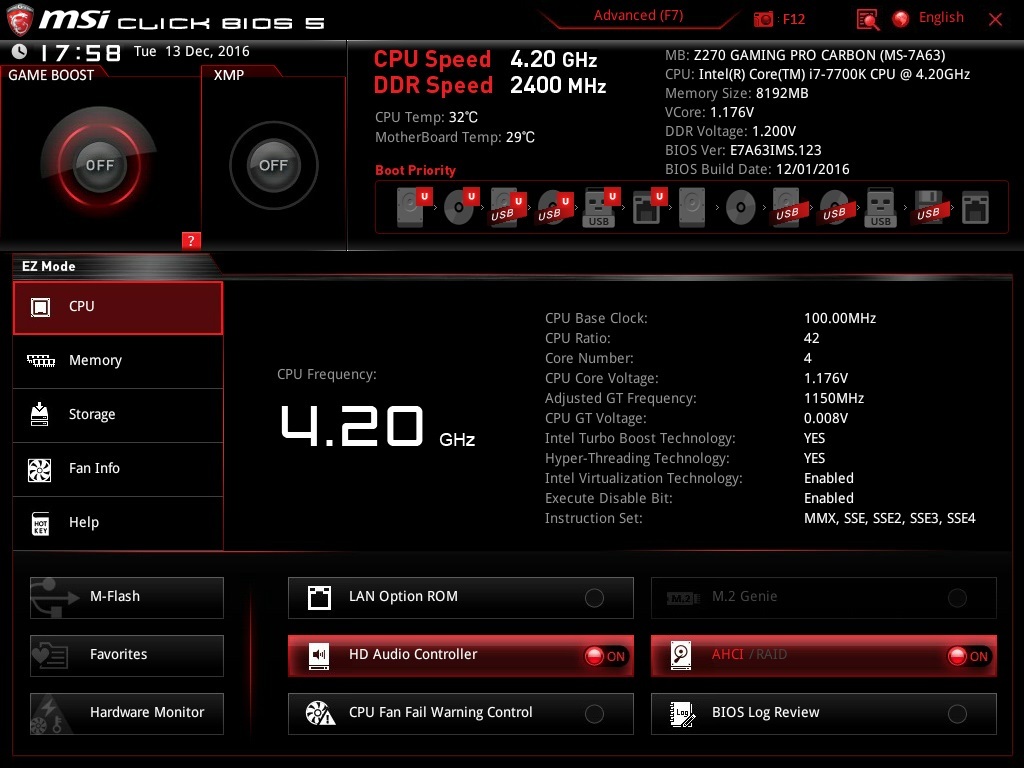This screenshot has width=1024, height=768.
Task: Click the red question mark help icon
Action: (191, 240)
